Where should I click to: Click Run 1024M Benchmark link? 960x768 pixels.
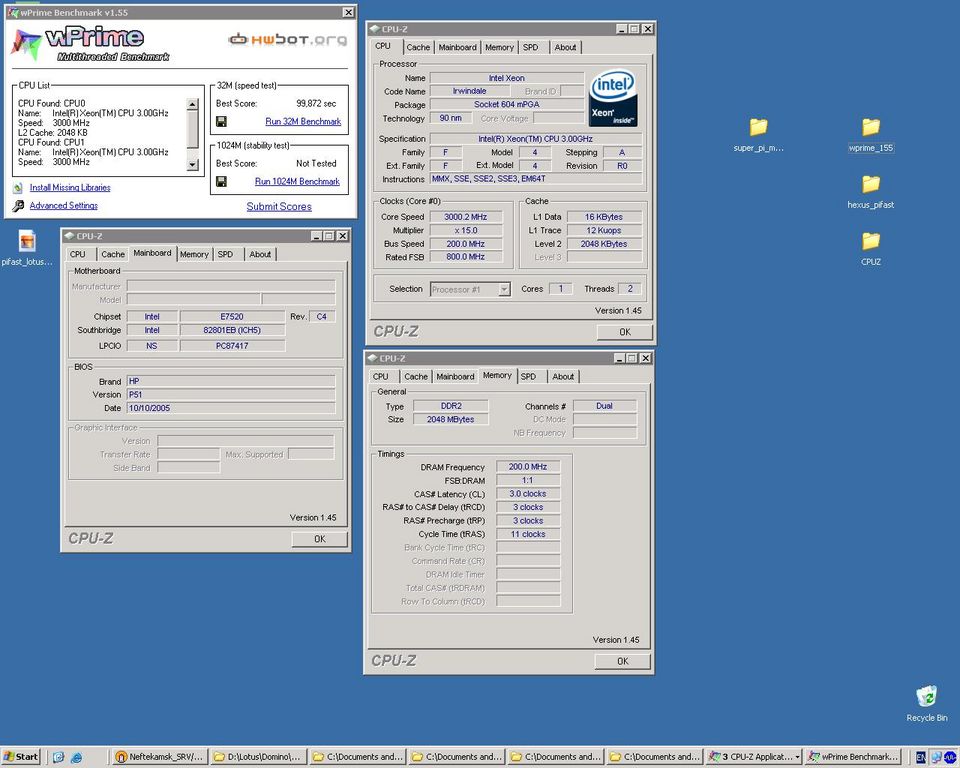(x=297, y=181)
